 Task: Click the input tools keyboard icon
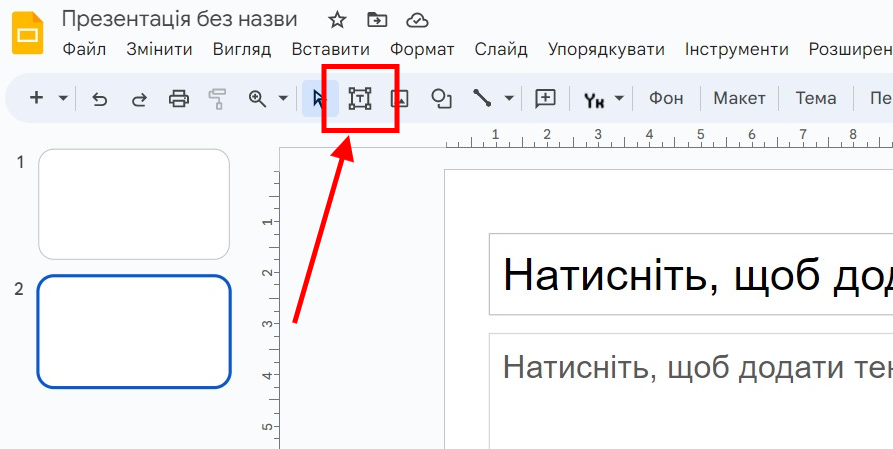pos(595,100)
